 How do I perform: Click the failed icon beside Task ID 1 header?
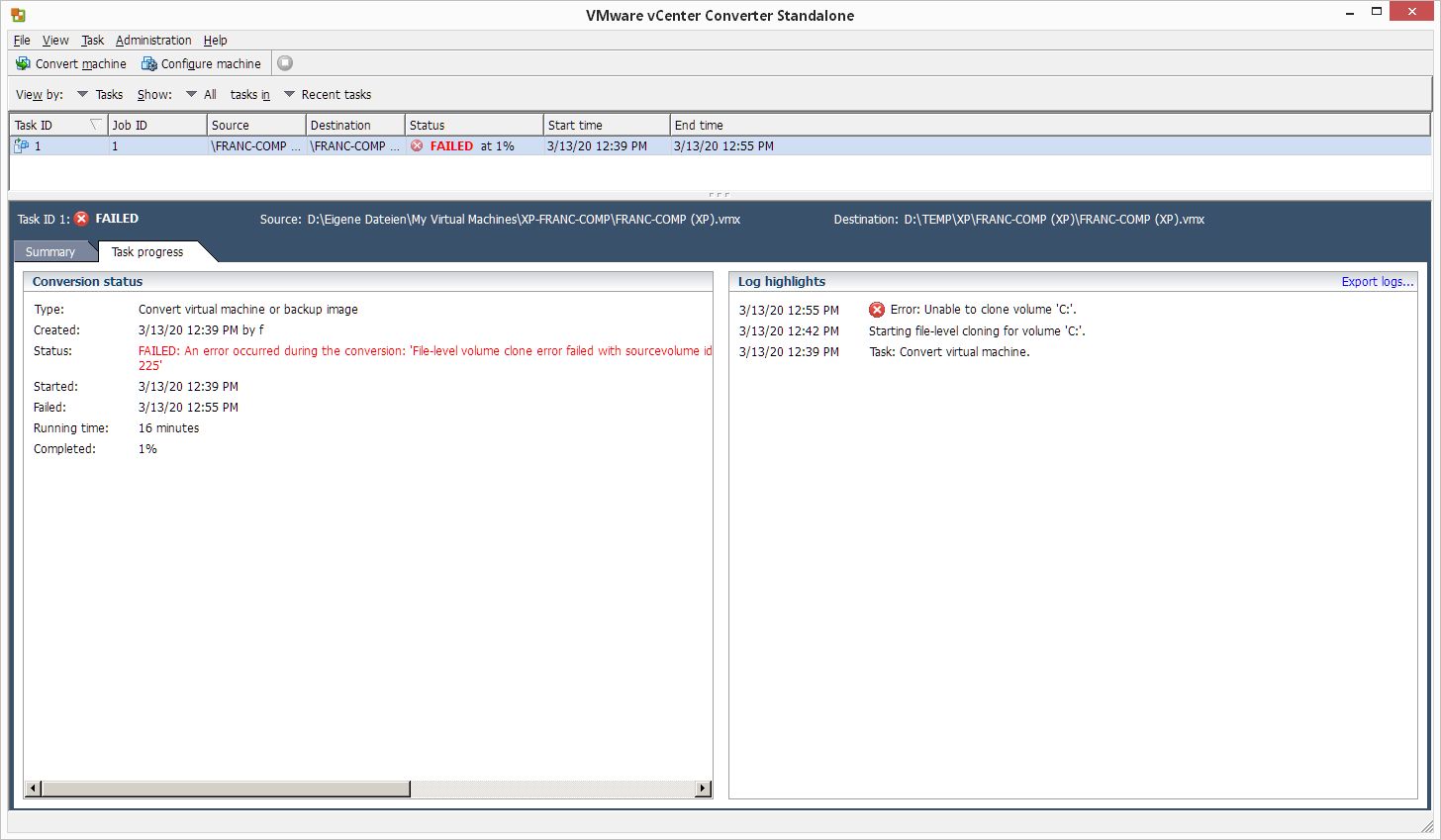point(82,219)
